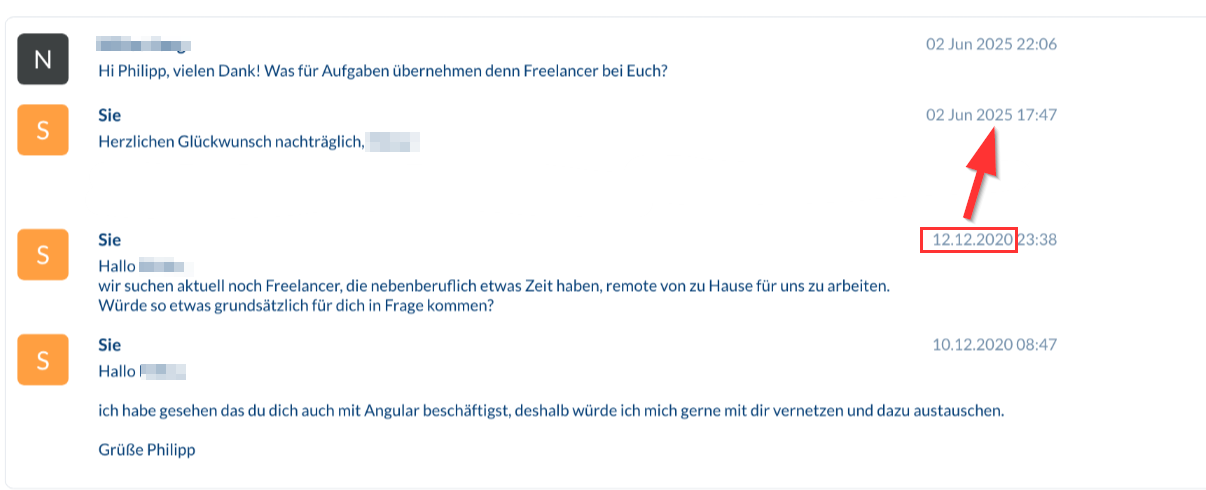Viewport: 1206px width, 490px height.
Task: Open the blurred sender name above "Hi Philipp"
Action: click(144, 45)
